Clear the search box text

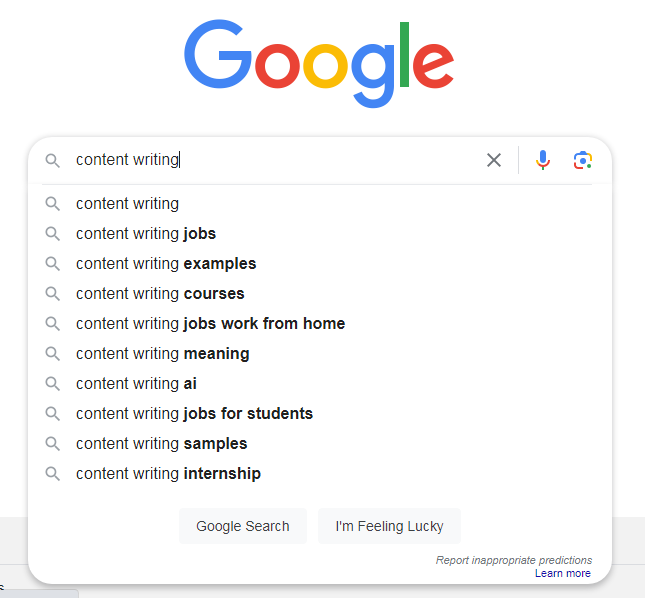click(x=494, y=160)
